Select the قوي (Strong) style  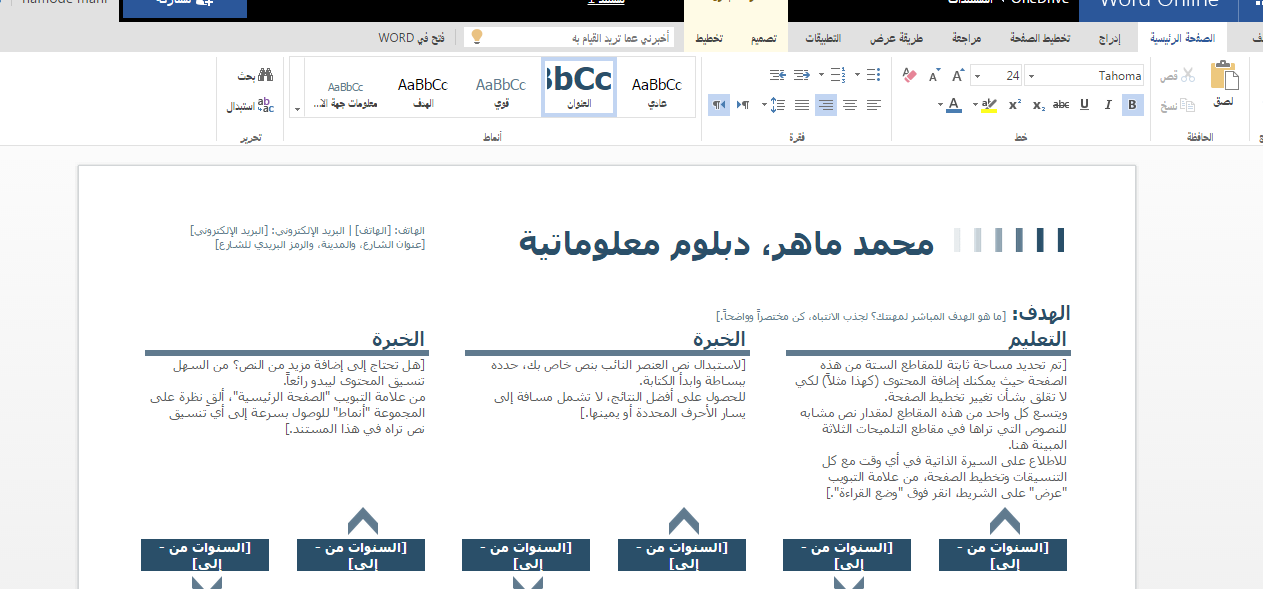click(501, 88)
